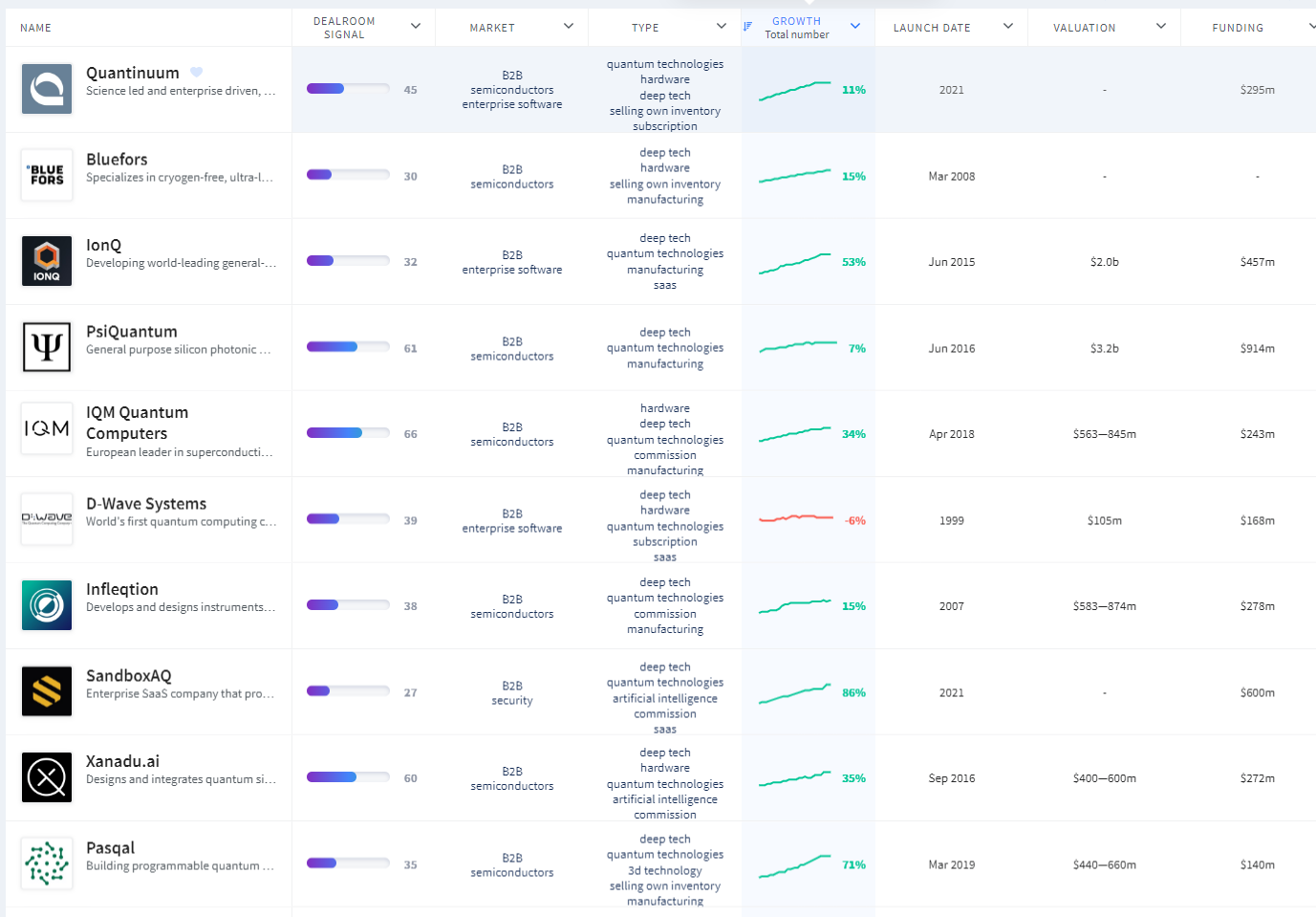Open the Xanadu.ai company link
This screenshot has height=917, width=1316.
click(x=122, y=761)
